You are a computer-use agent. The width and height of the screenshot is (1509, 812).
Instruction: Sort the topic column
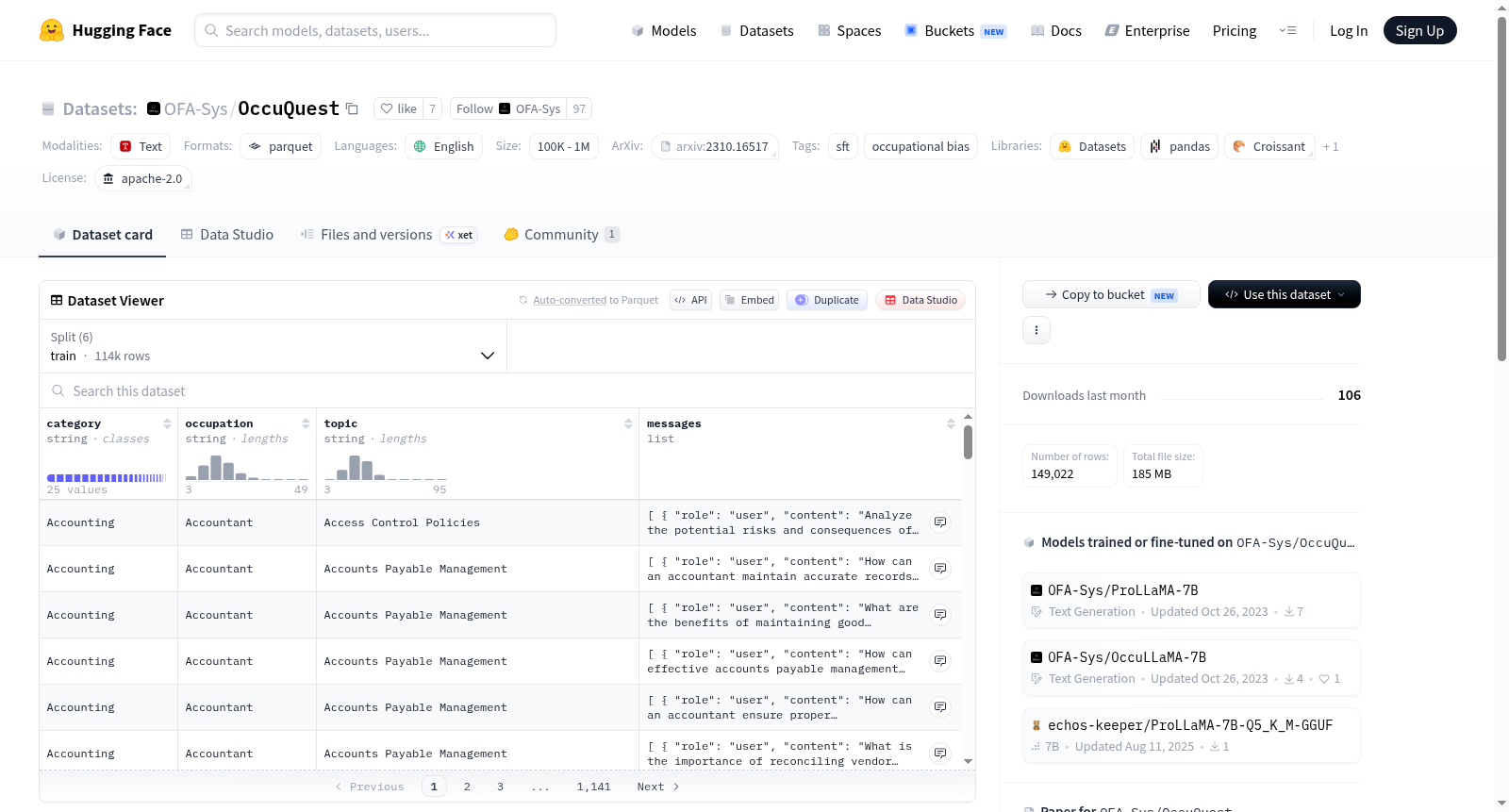tap(628, 424)
